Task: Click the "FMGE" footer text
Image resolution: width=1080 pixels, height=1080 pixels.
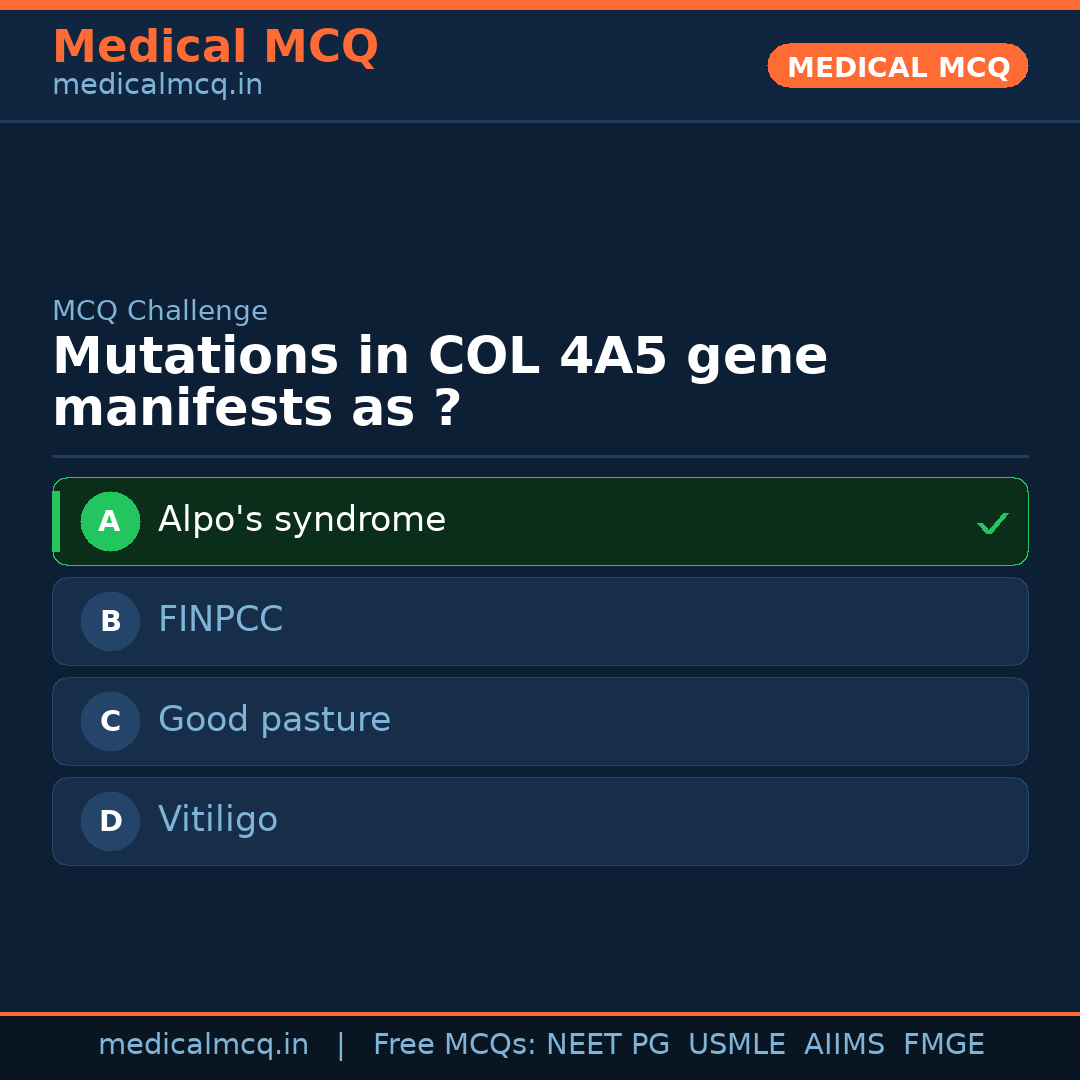Action: click(x=943, y=1045)
